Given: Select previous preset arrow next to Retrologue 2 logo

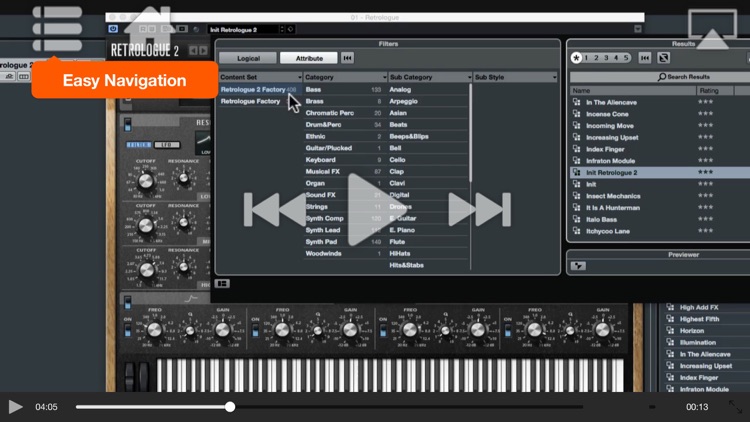Looking at the screenshot, I should coord(193,50).
